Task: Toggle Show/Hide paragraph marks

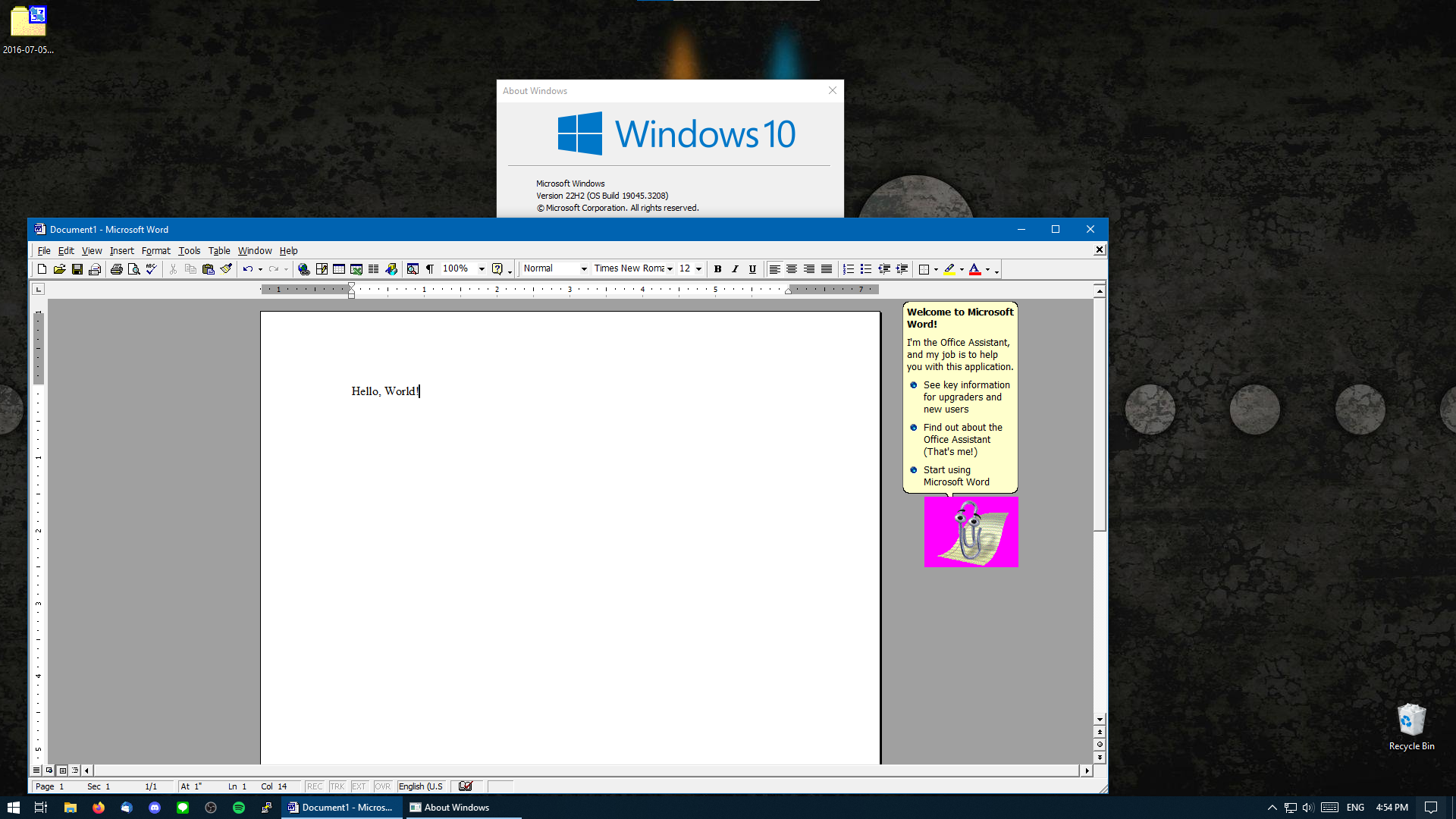Action: [430, 269]
